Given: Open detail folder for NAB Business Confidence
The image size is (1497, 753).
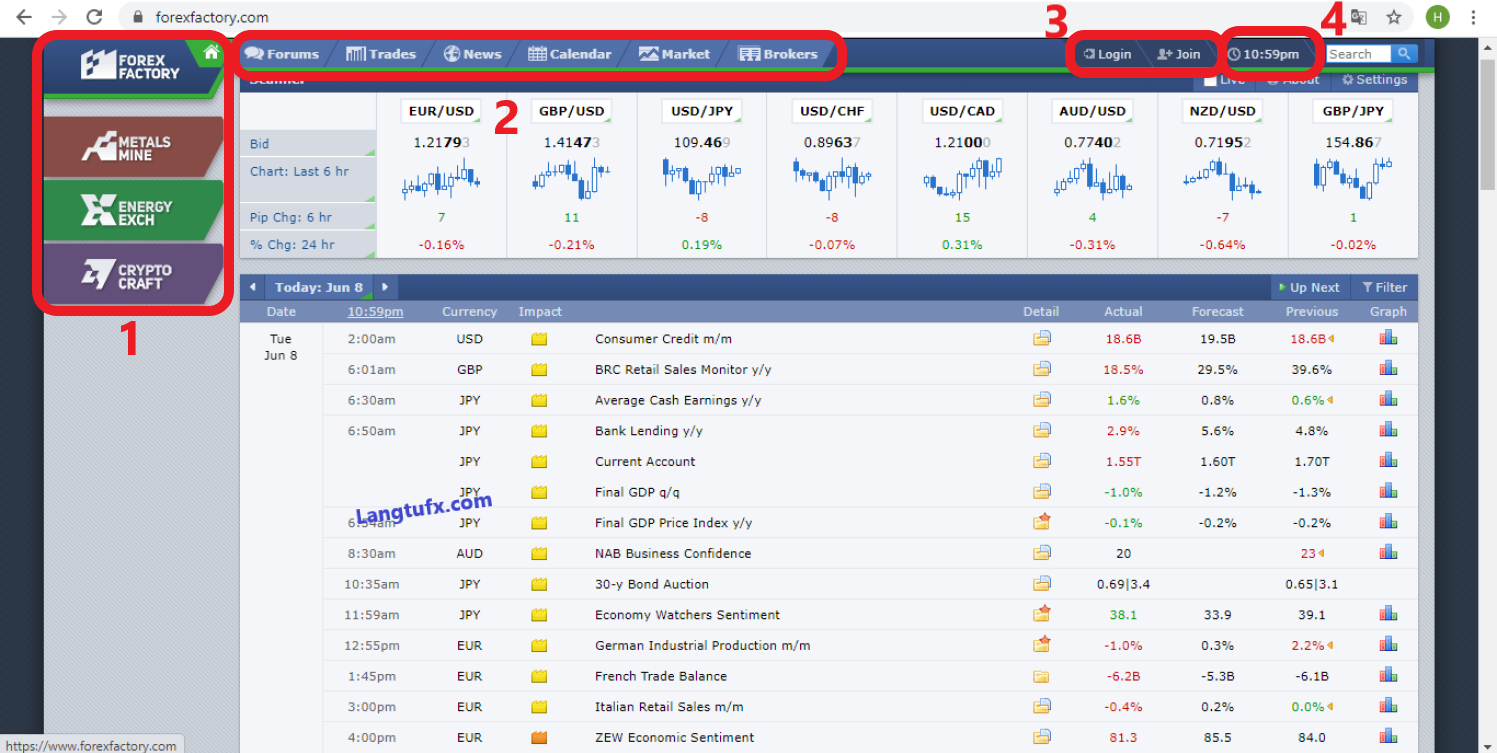Looking at the screenshot, I should (1042, 553).
